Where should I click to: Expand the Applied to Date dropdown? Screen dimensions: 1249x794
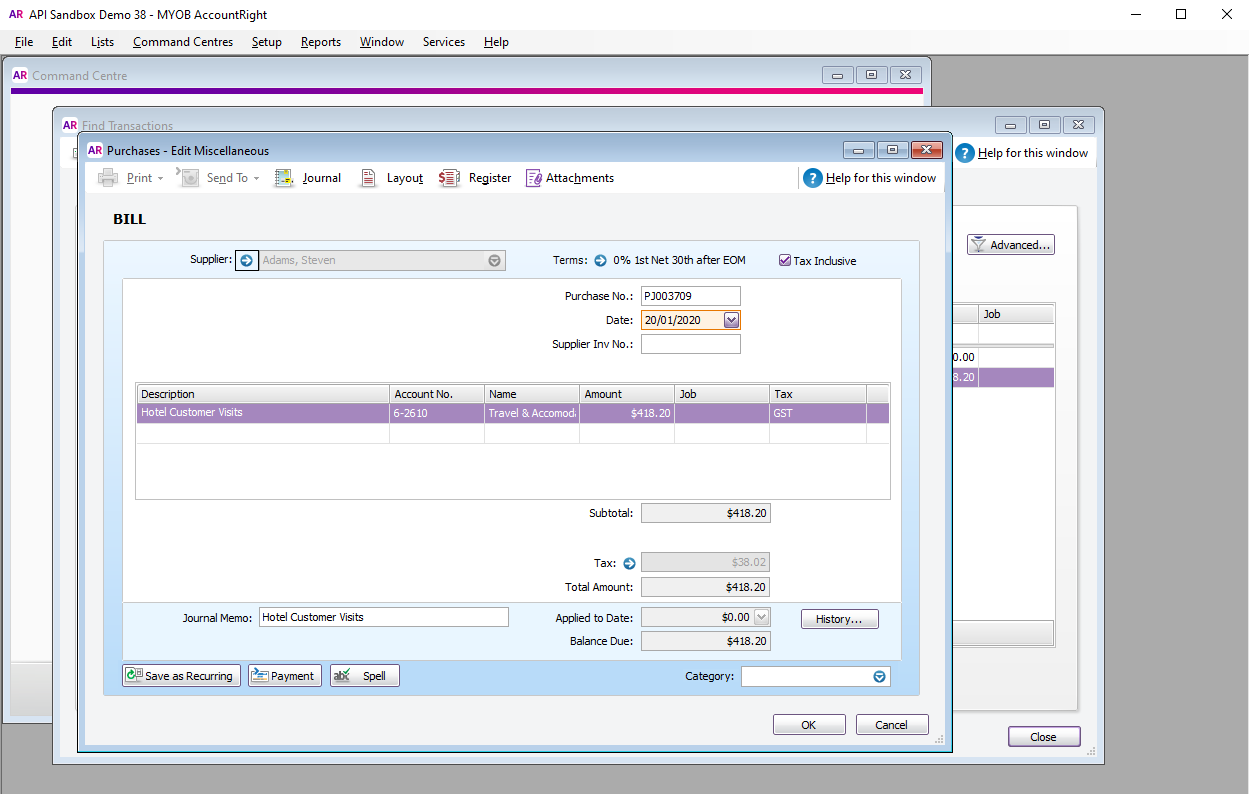761,617
